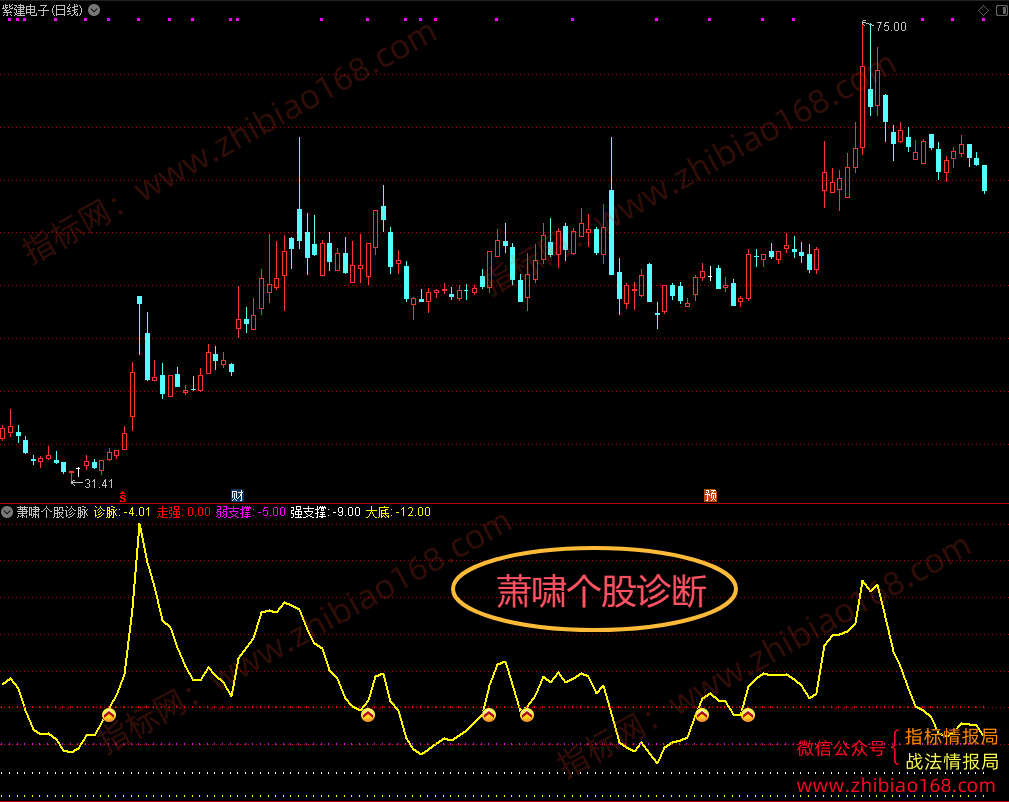Click the diamond icon at chart top-right
This screenshot has height=802, width=1009.
point(983,10)
